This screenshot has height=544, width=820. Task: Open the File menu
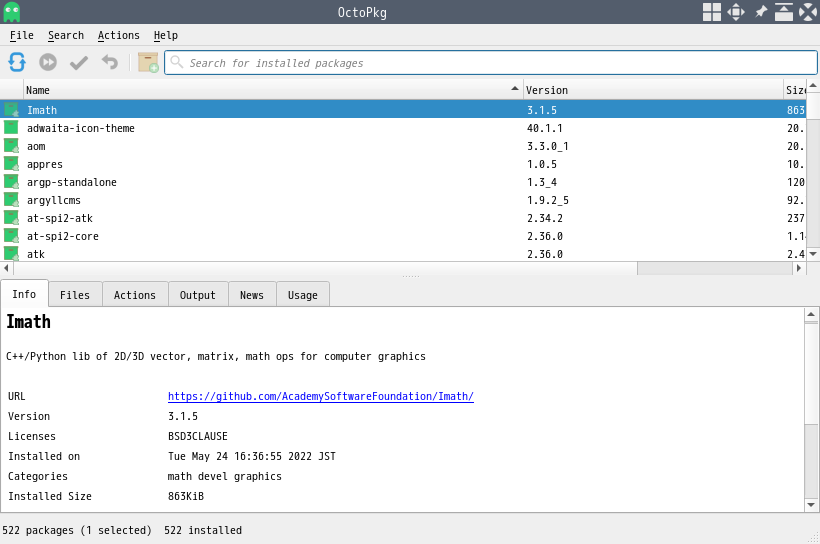21,35
